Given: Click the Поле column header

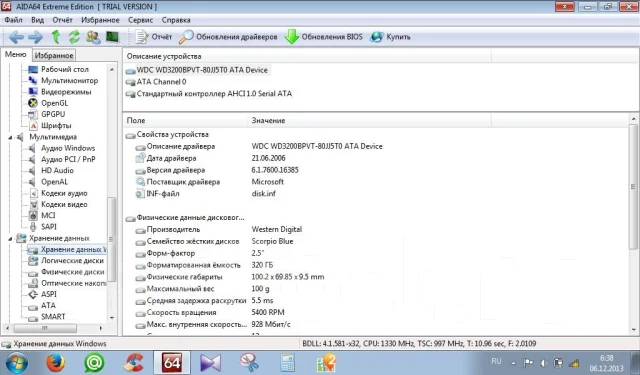Looking at the screenshot, I should tap(185, 121).
